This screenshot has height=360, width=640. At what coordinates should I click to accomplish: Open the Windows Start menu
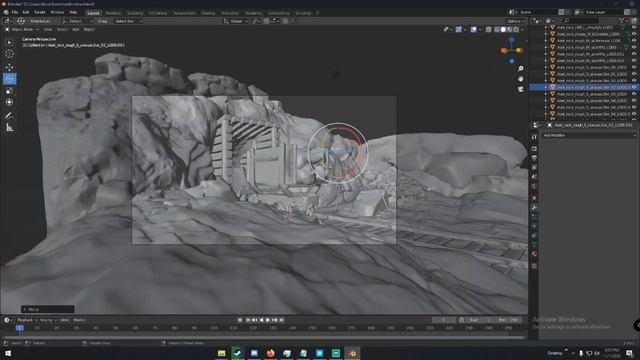click(x=7, y=353)
